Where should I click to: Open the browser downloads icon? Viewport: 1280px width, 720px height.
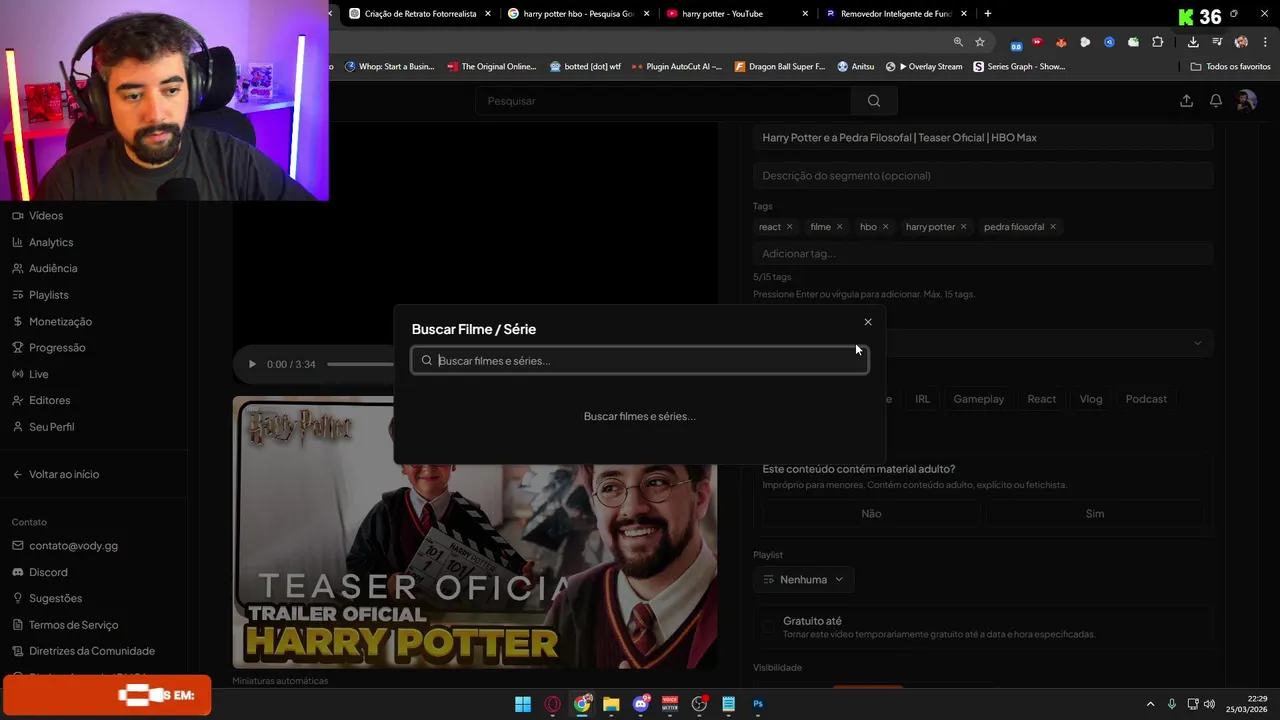(x=1193, y=42)
